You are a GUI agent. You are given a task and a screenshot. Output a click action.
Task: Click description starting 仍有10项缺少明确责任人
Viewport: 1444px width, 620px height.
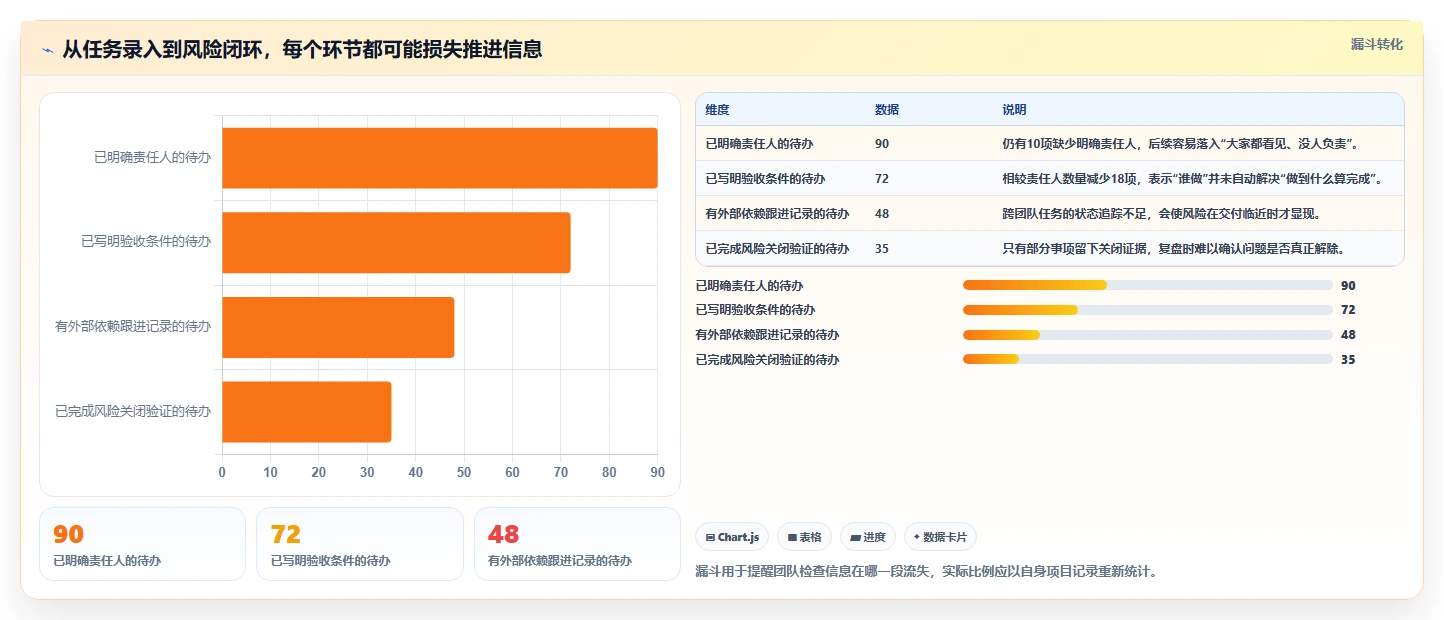(x=1180, y=144)
